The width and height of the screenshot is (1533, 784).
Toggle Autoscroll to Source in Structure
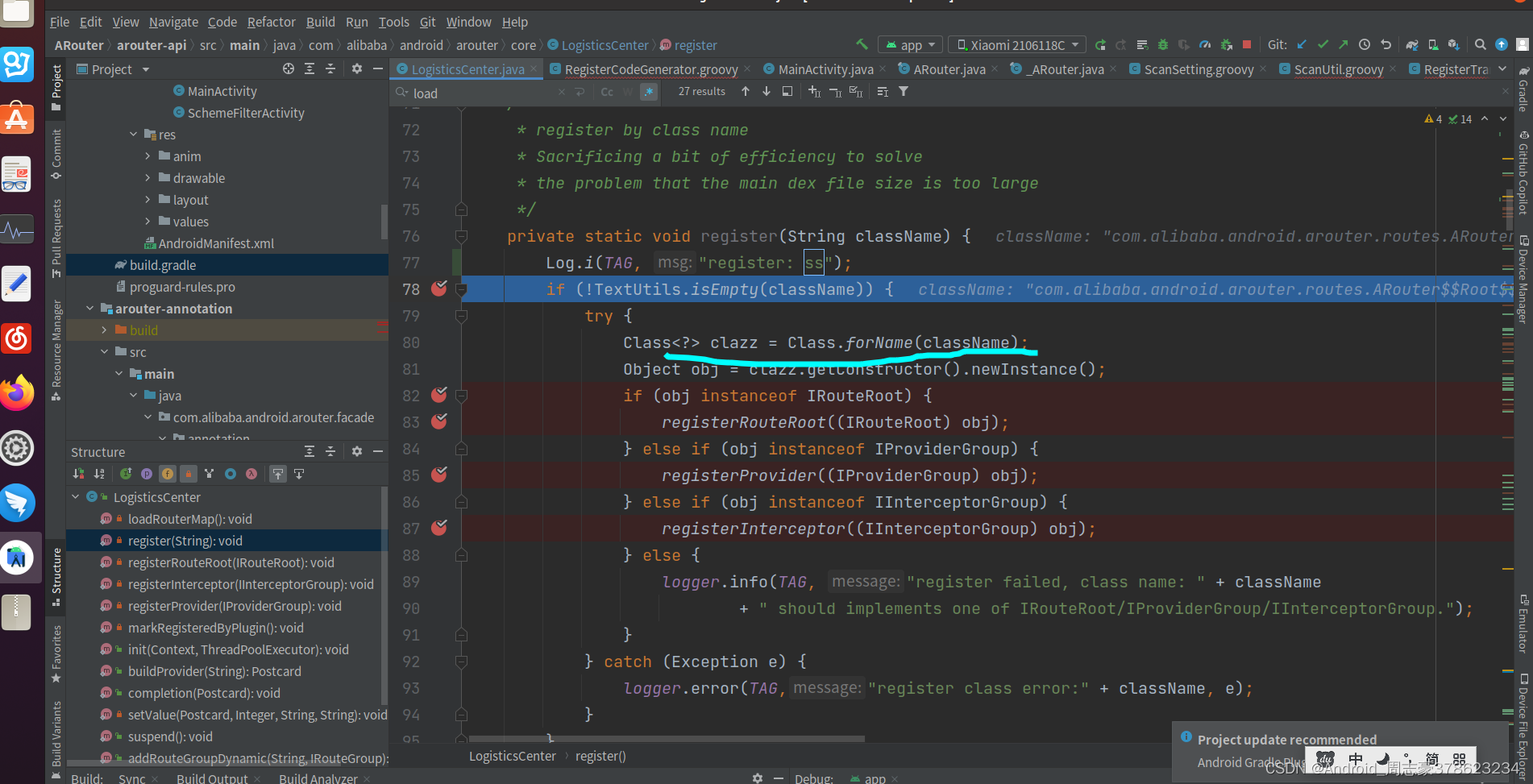278,474
